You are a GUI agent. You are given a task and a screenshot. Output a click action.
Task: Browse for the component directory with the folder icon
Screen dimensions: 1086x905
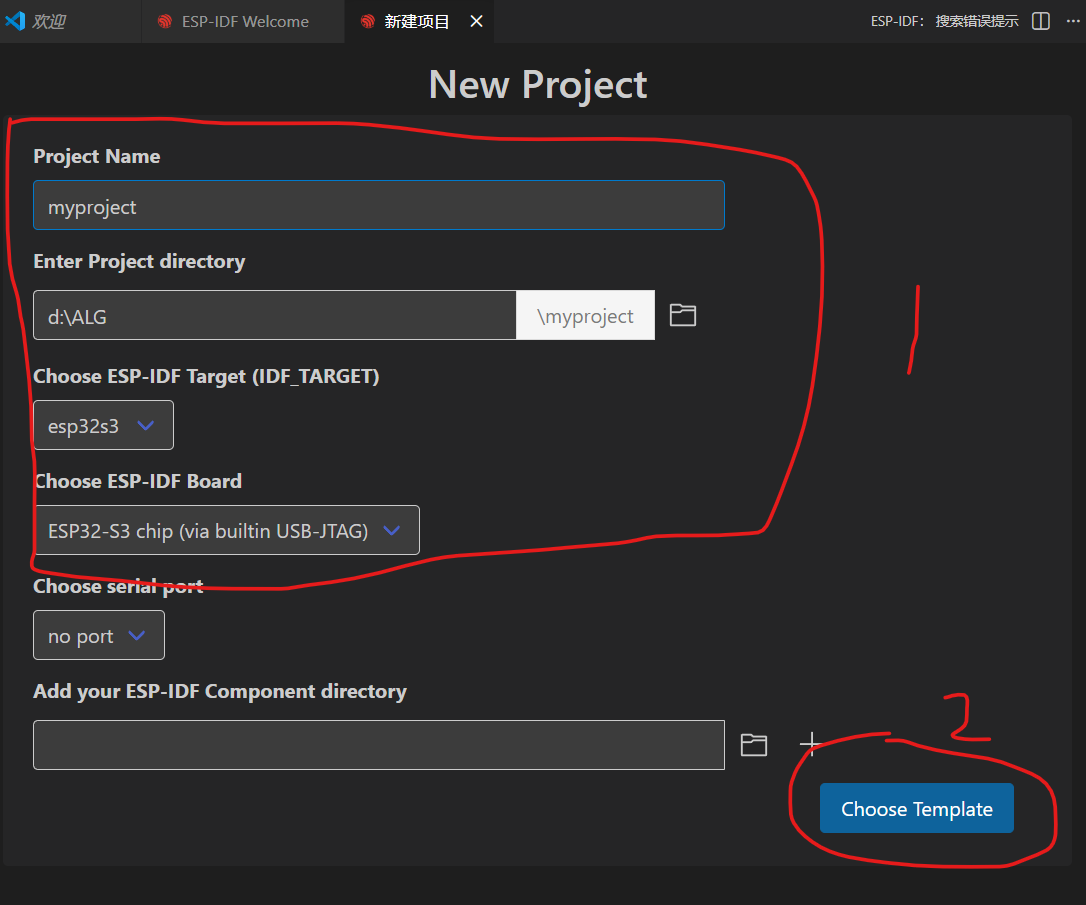(x=754, y=745)
